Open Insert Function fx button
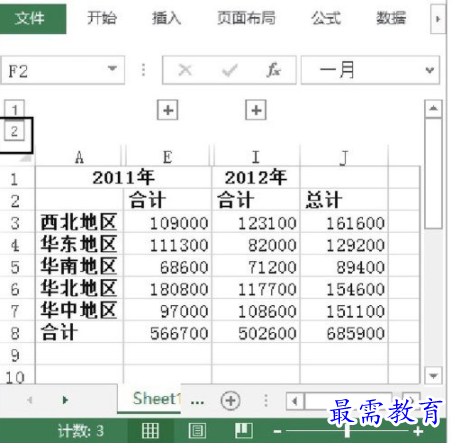Viewport: 451px width, 443px height. (274, 70)
